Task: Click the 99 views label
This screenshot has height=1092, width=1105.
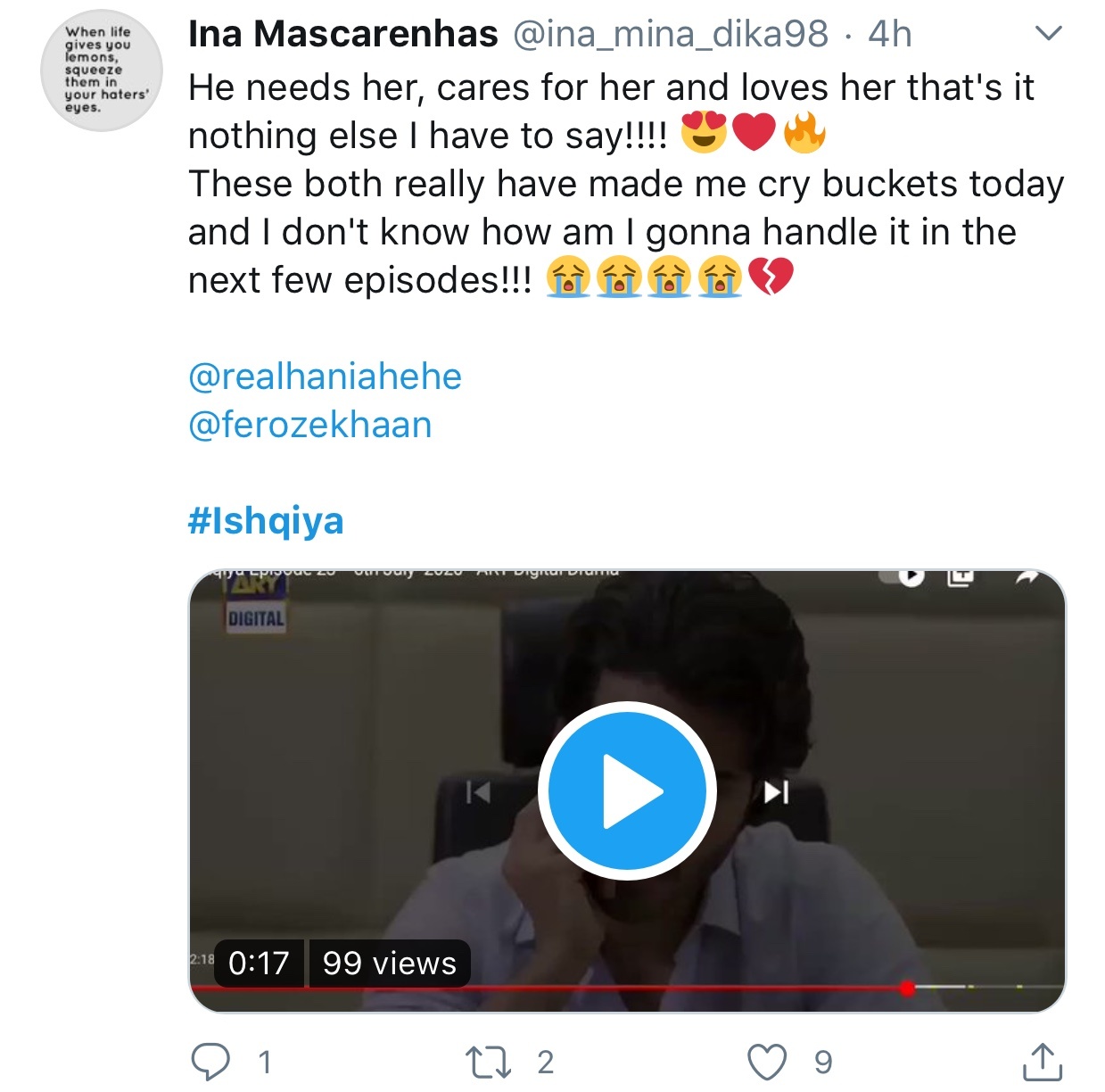Action: coord(390,964)
